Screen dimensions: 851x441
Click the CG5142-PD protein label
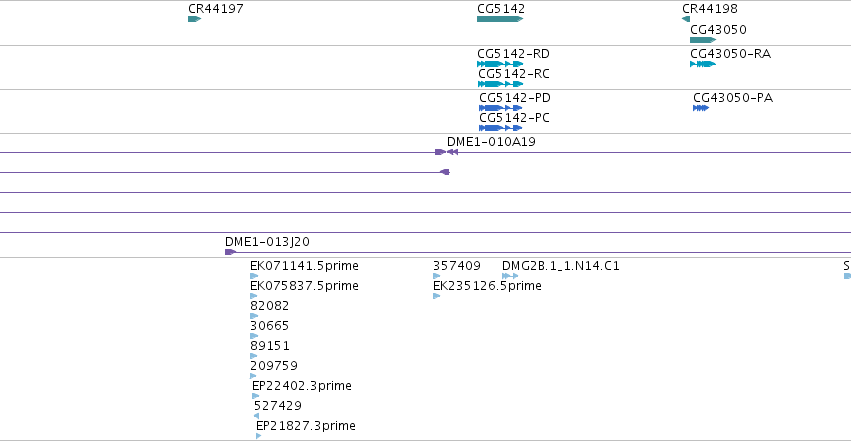pyautogui.click(x=515, y=98)
